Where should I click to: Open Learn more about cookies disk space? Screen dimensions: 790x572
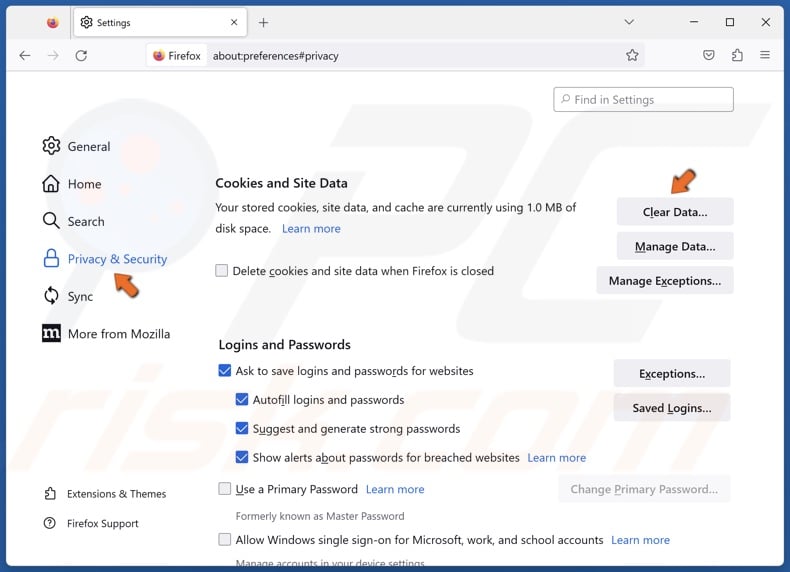point(311,229)
